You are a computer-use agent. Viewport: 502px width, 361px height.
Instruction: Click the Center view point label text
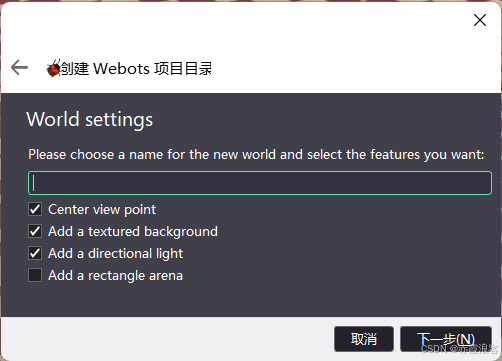pos(102,210)
